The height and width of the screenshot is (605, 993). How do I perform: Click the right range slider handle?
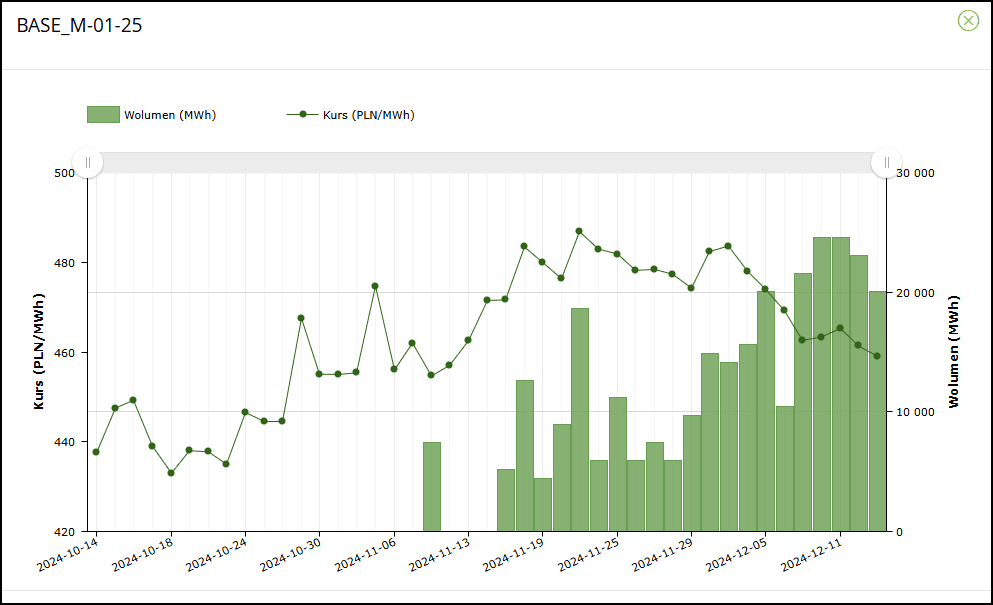point(886,162)
